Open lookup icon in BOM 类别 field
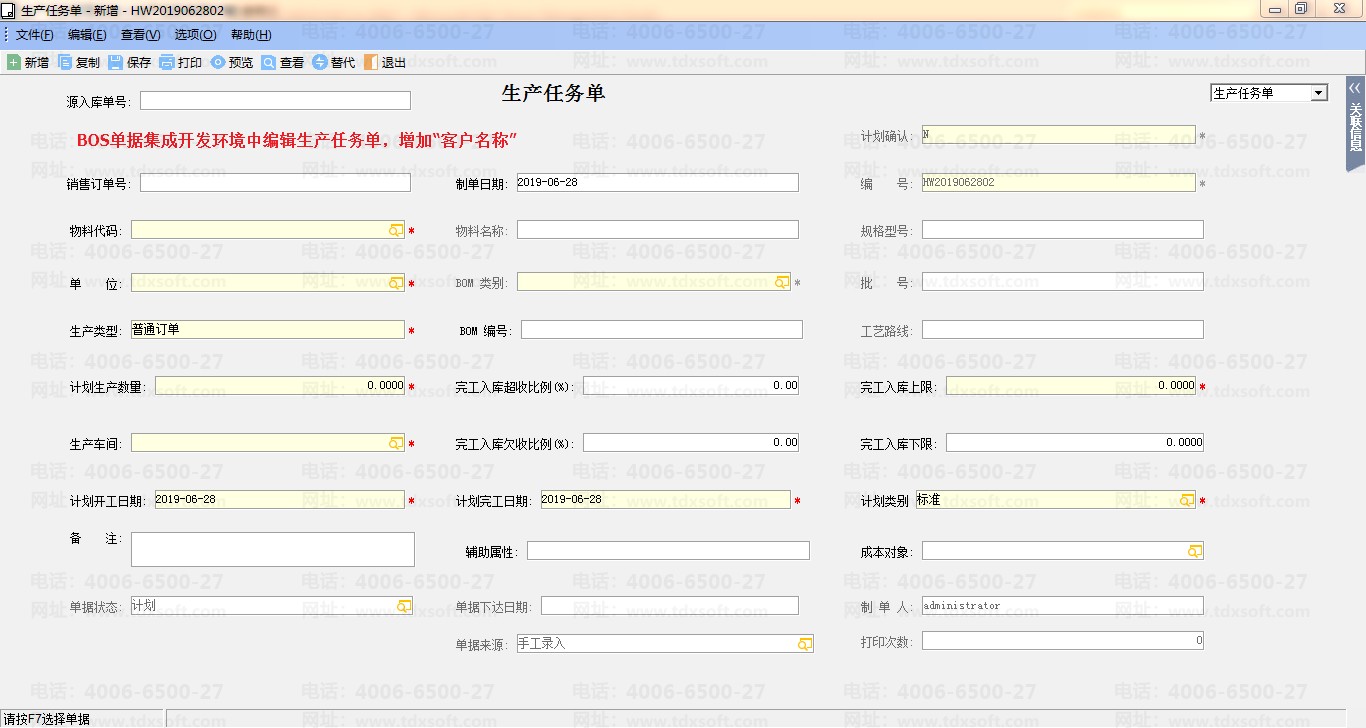The image size is (1366, 728). click(x=782, y=282)
